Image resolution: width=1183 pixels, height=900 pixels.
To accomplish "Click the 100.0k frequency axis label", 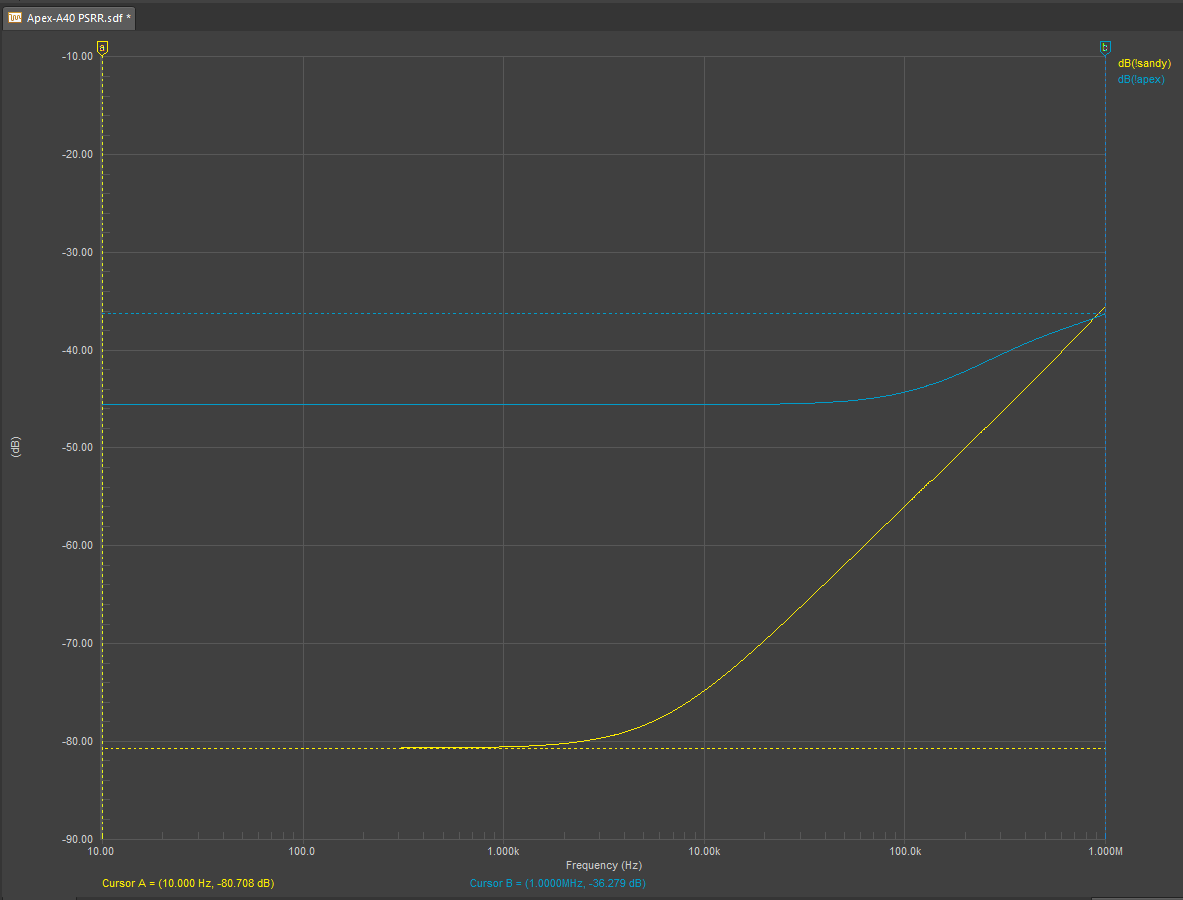I will tap(905, 852).
